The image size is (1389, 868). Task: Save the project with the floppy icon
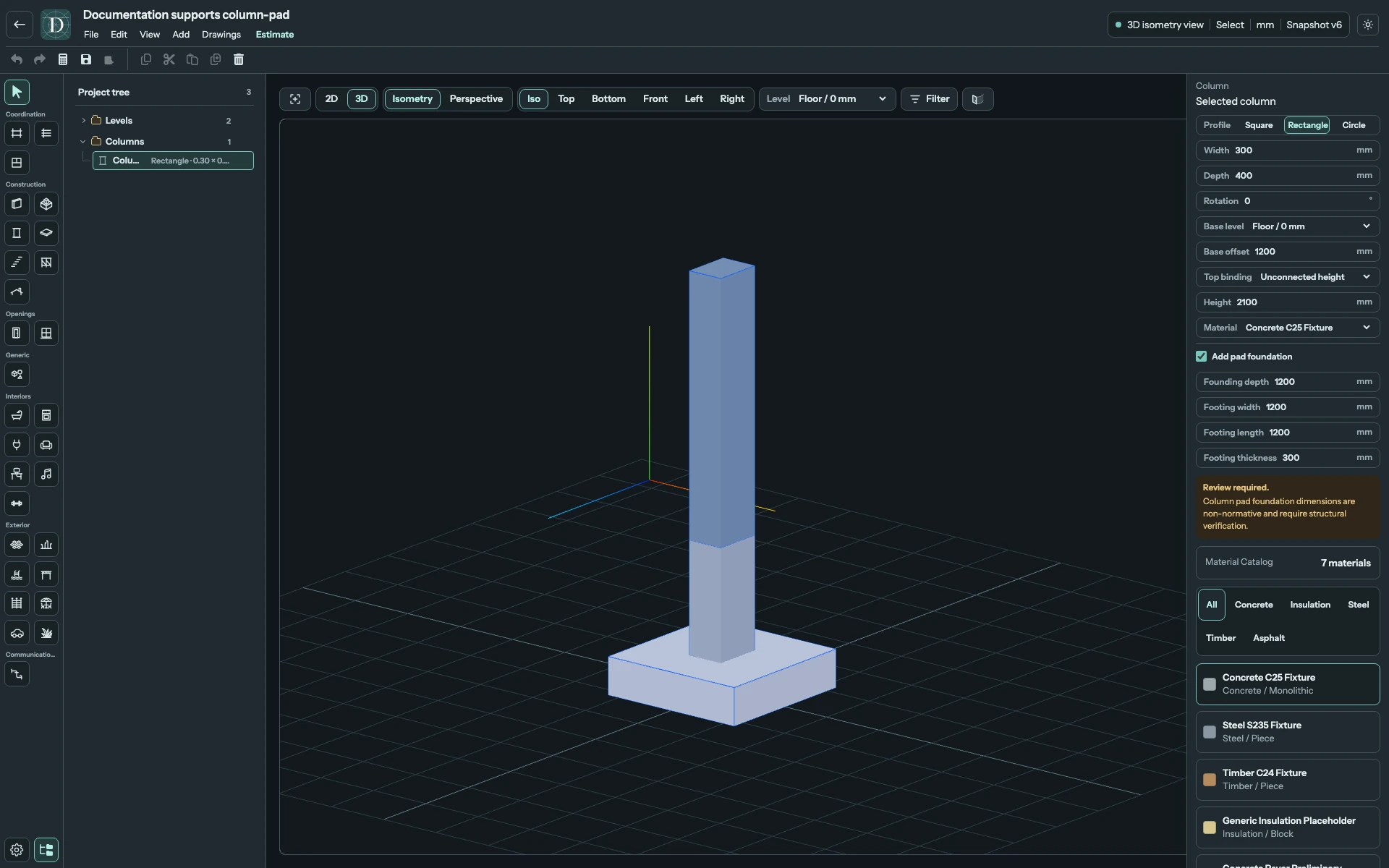[x=86, y=59]
